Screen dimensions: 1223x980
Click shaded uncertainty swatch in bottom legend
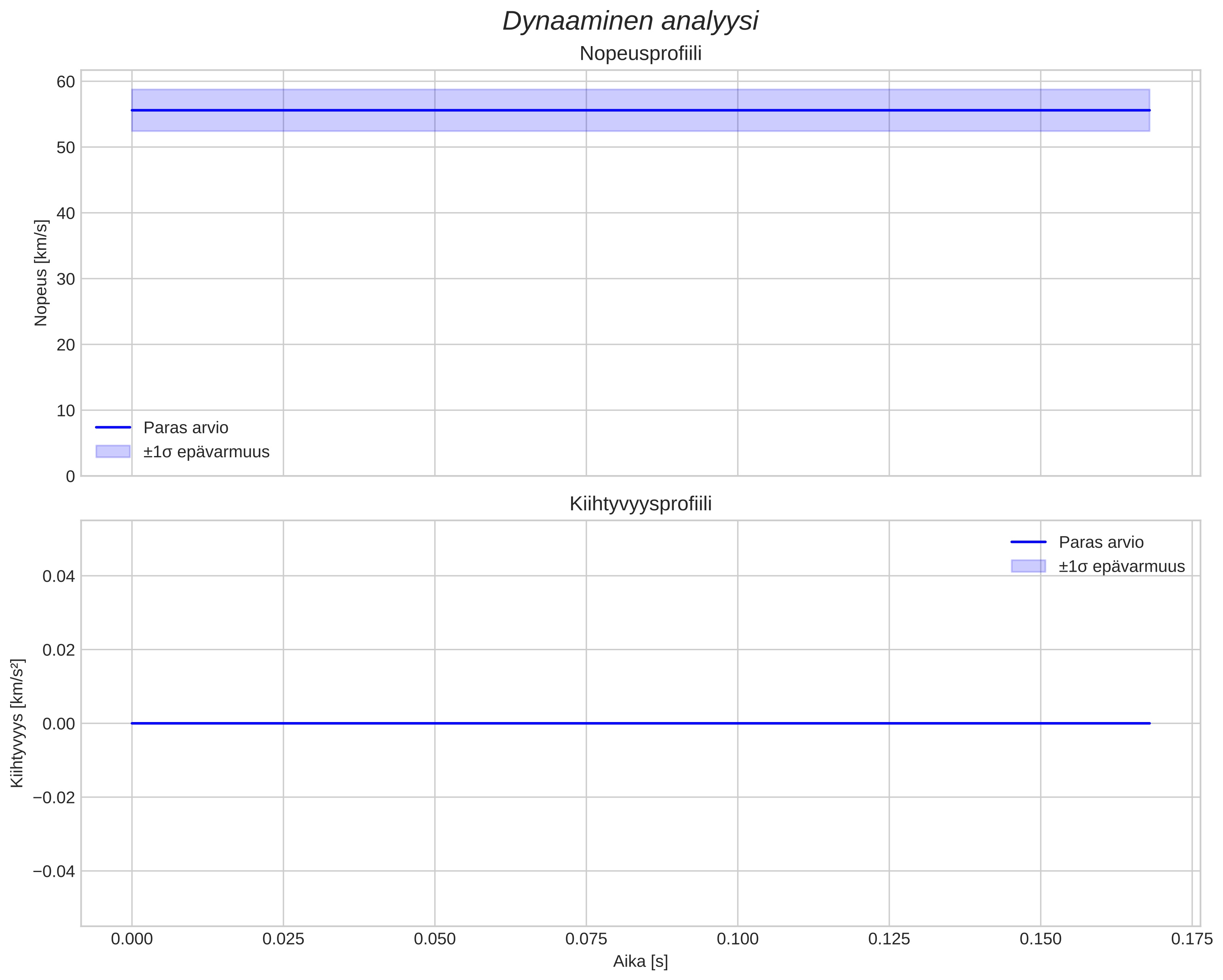pos(1028,566)
